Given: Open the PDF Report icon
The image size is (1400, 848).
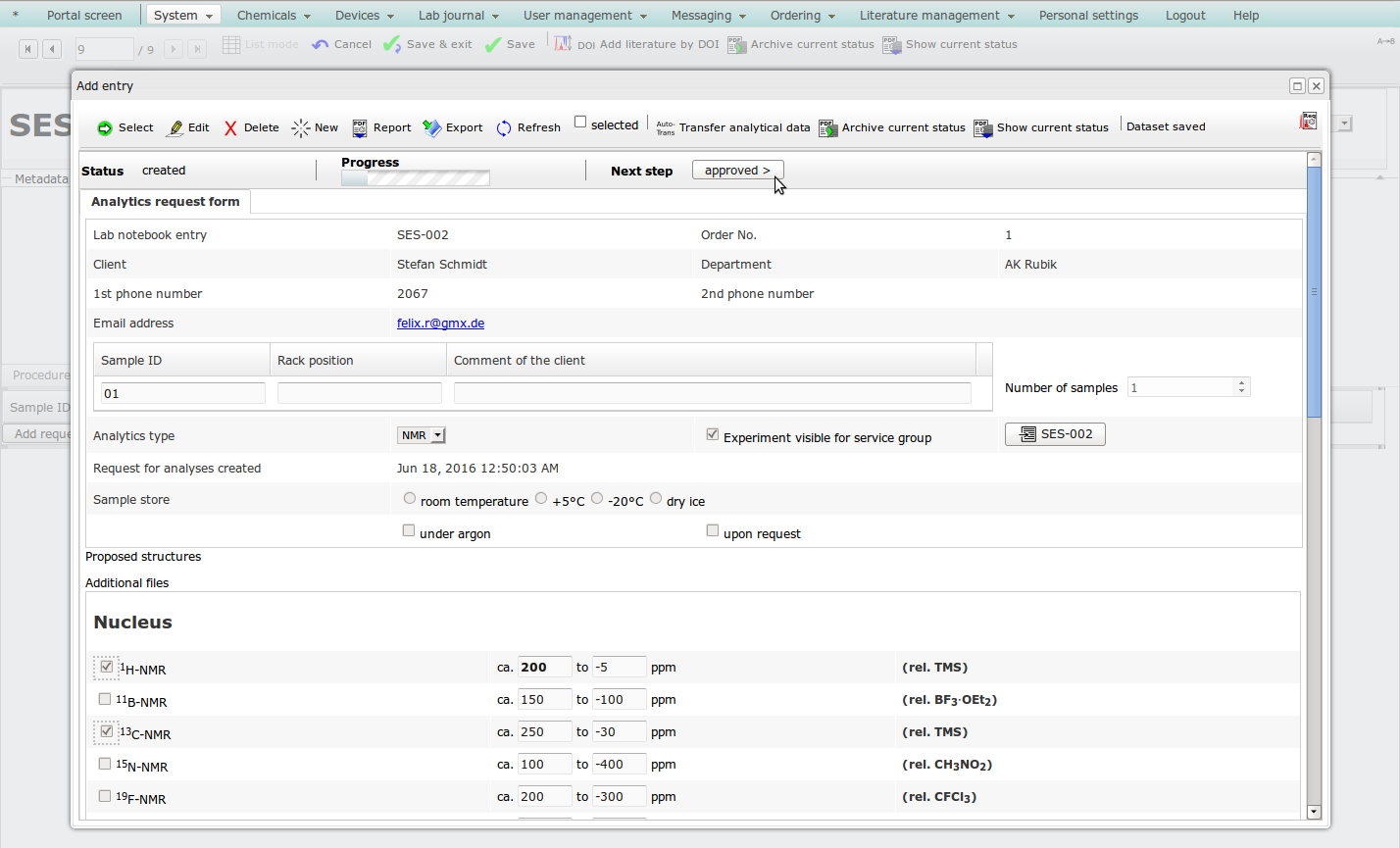Looking at the screenshot, I should tap(360, 128).
